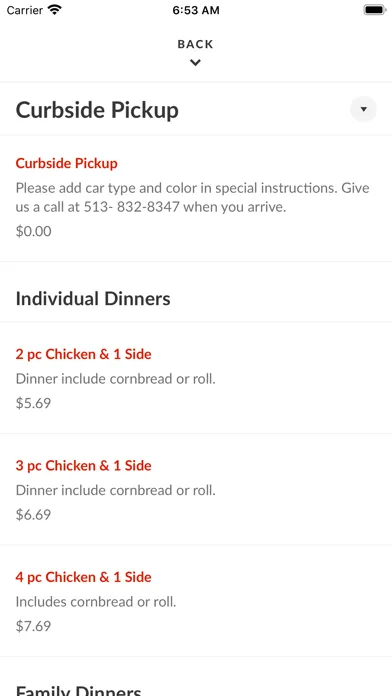
Task: Tap the $7.69 price
Action: (33, 626)
